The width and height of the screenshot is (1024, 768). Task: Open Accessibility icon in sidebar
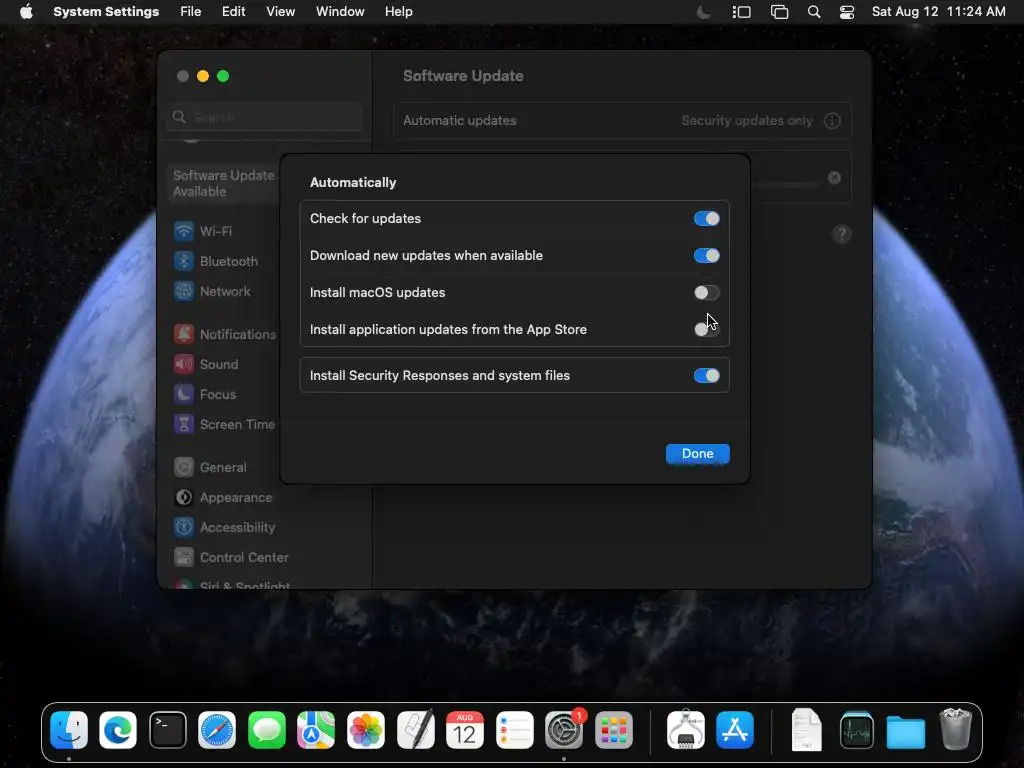click(184, 528)
